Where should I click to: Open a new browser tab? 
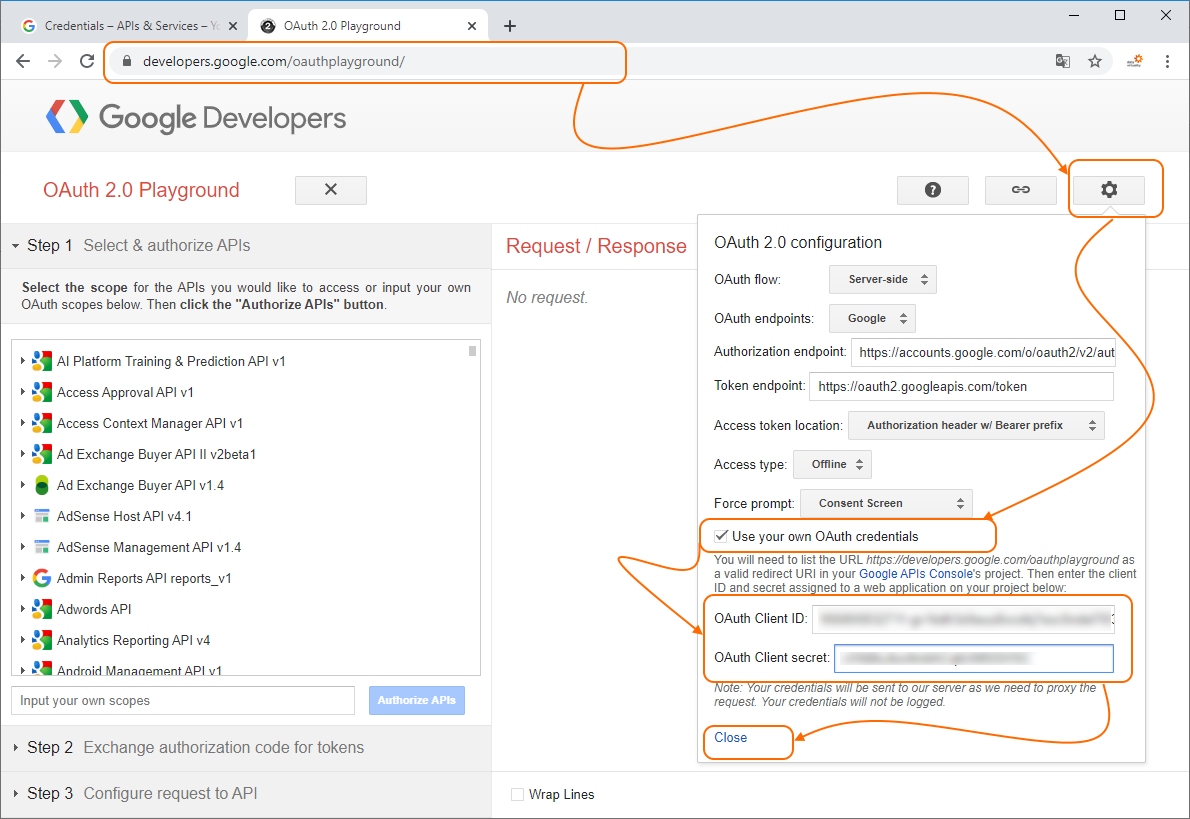510,26
